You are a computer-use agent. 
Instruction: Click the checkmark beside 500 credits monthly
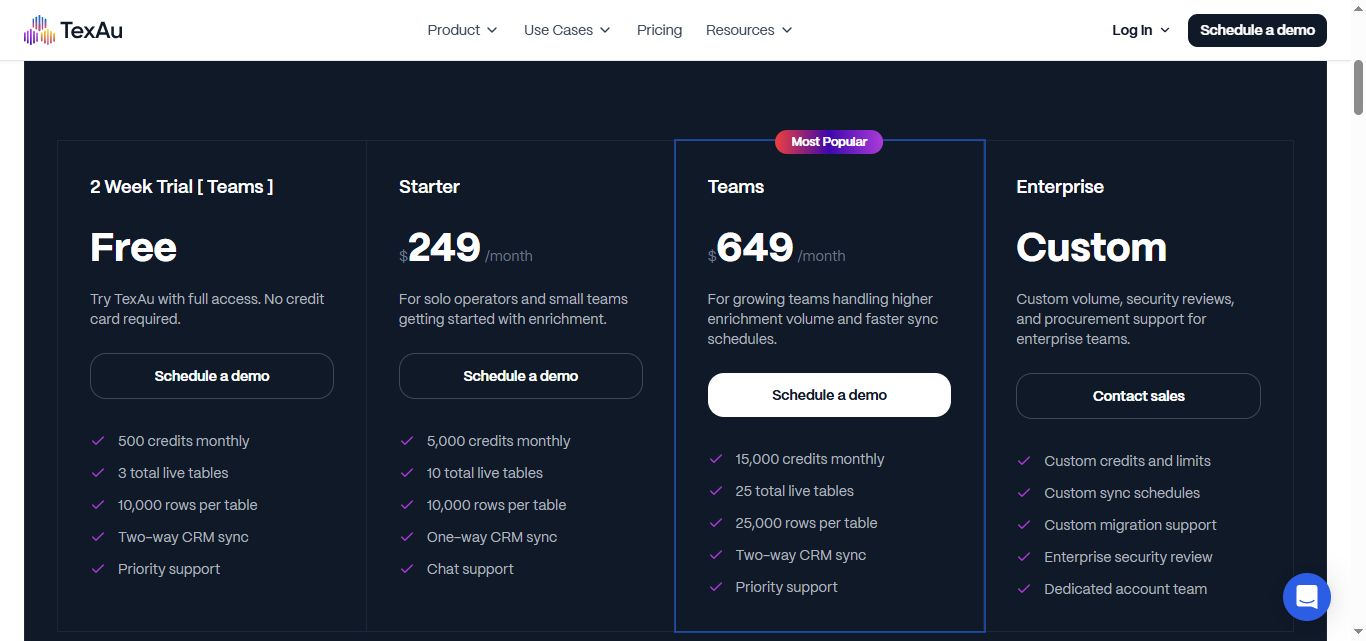coord(98,441)
